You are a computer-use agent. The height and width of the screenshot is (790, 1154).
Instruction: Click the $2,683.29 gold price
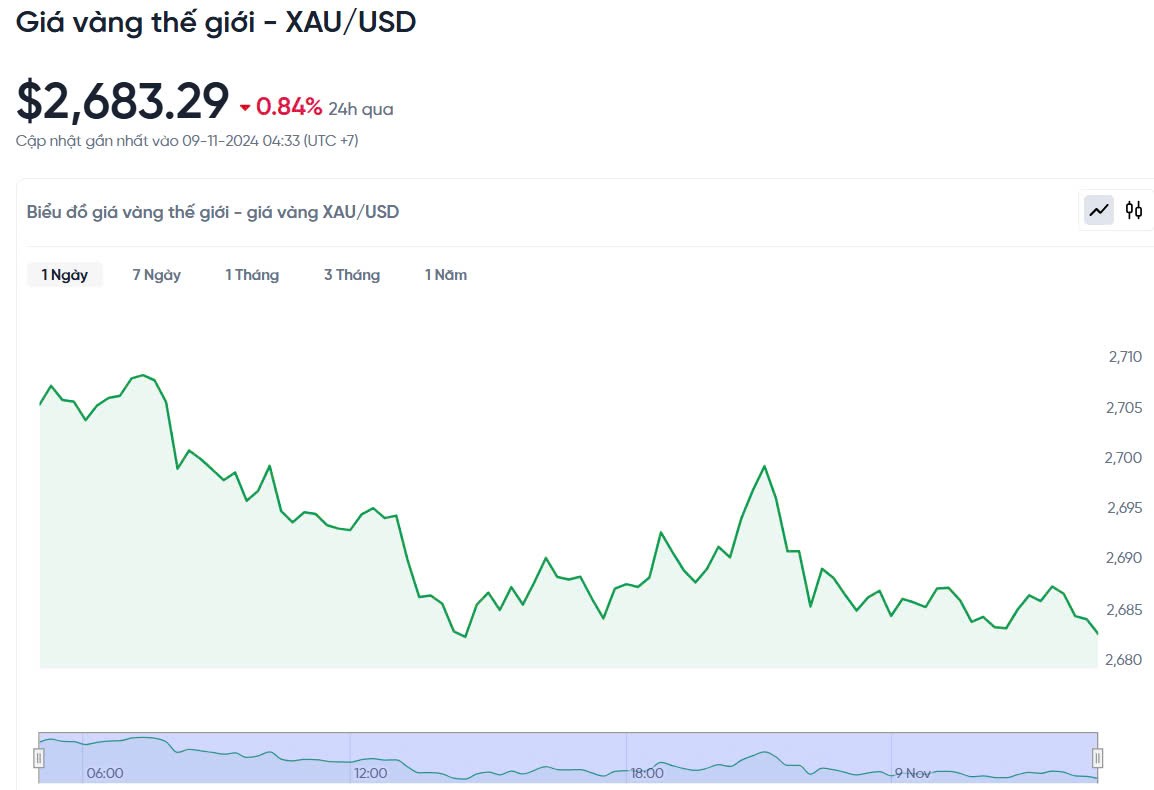pyautogui.click(x=123, y=101)
